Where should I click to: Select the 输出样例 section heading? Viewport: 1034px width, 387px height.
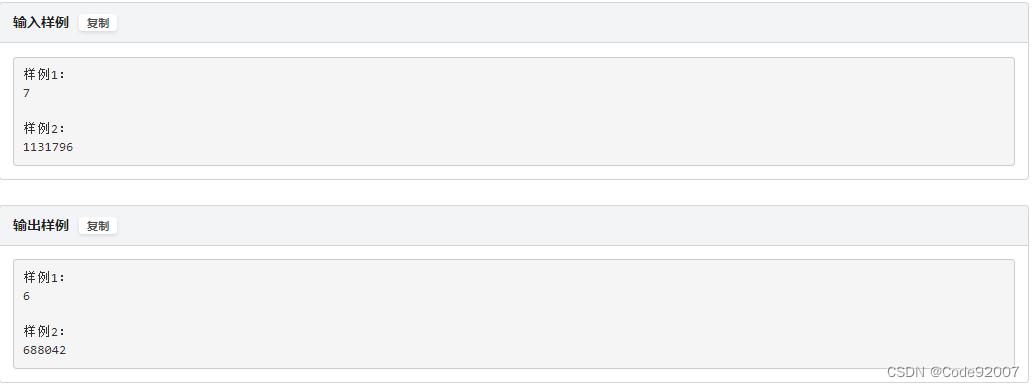41,225
